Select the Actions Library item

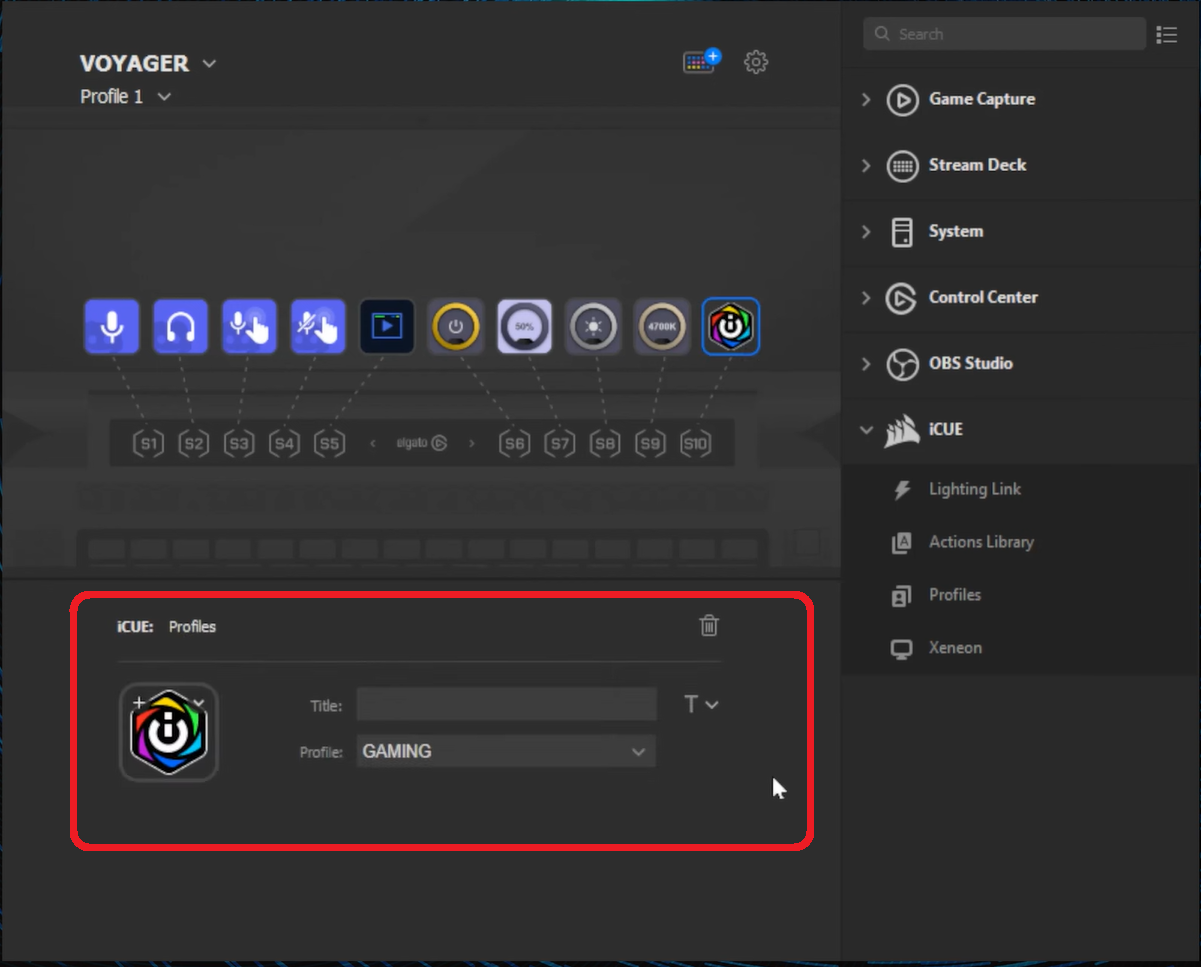point(980,542)
